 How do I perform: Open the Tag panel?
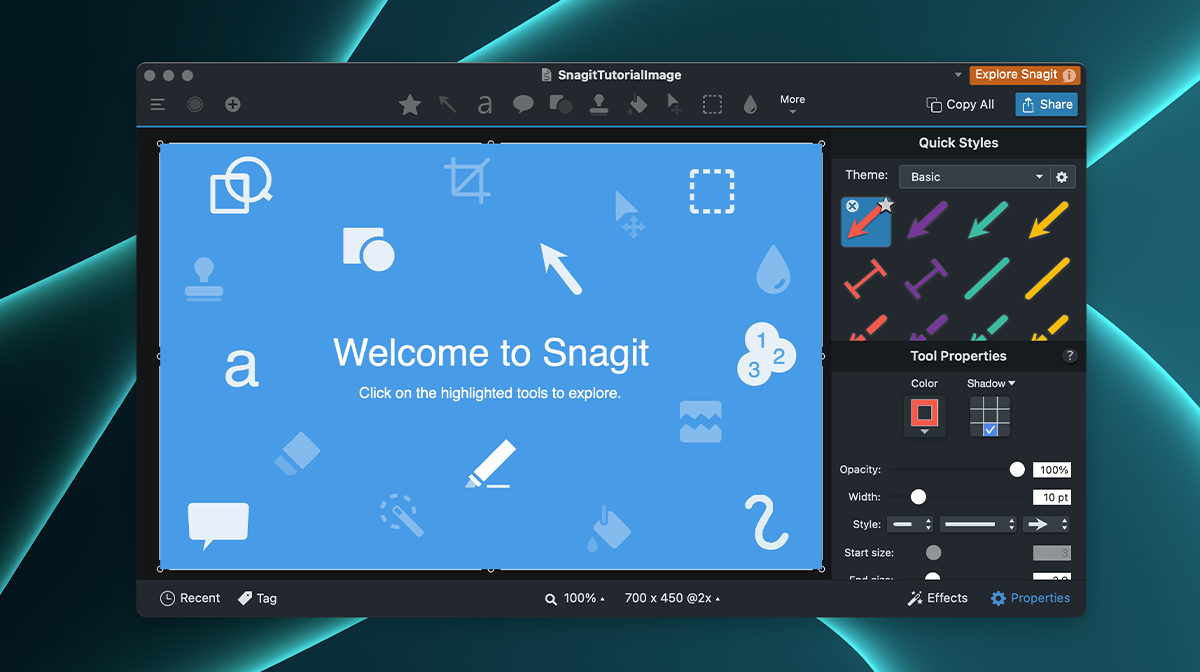tap(257, 598)
